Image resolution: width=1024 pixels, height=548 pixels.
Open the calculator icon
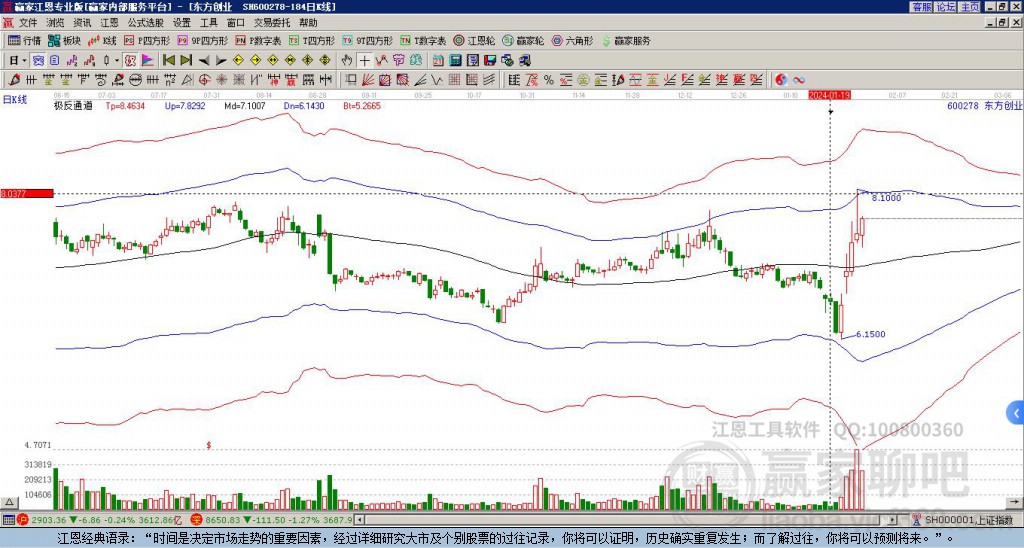(x=456, y=61)
